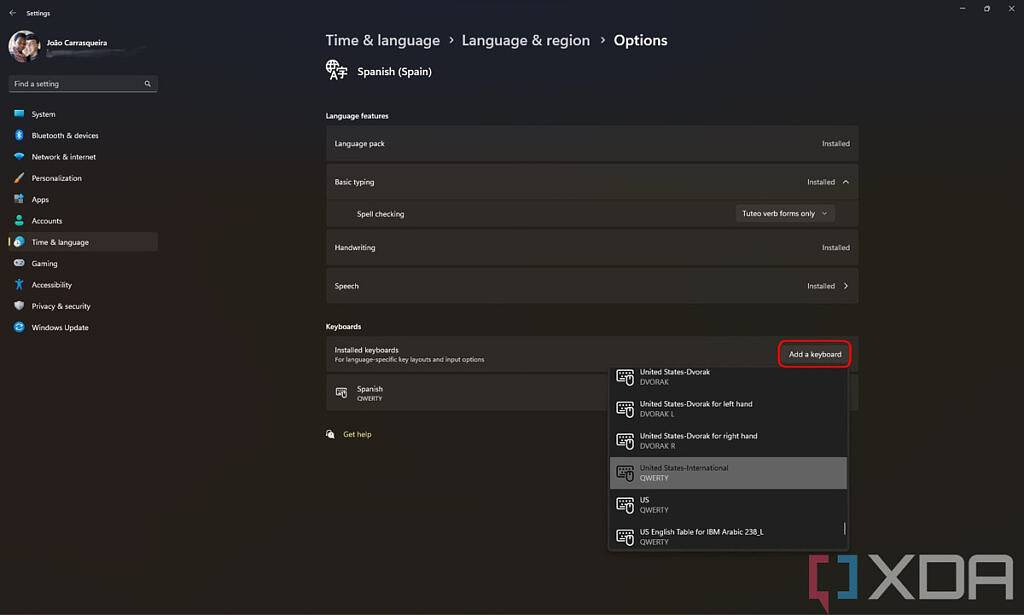
Task: Select the Time & language clock icon
Action: pyautogui.click(x=19, y=242)
